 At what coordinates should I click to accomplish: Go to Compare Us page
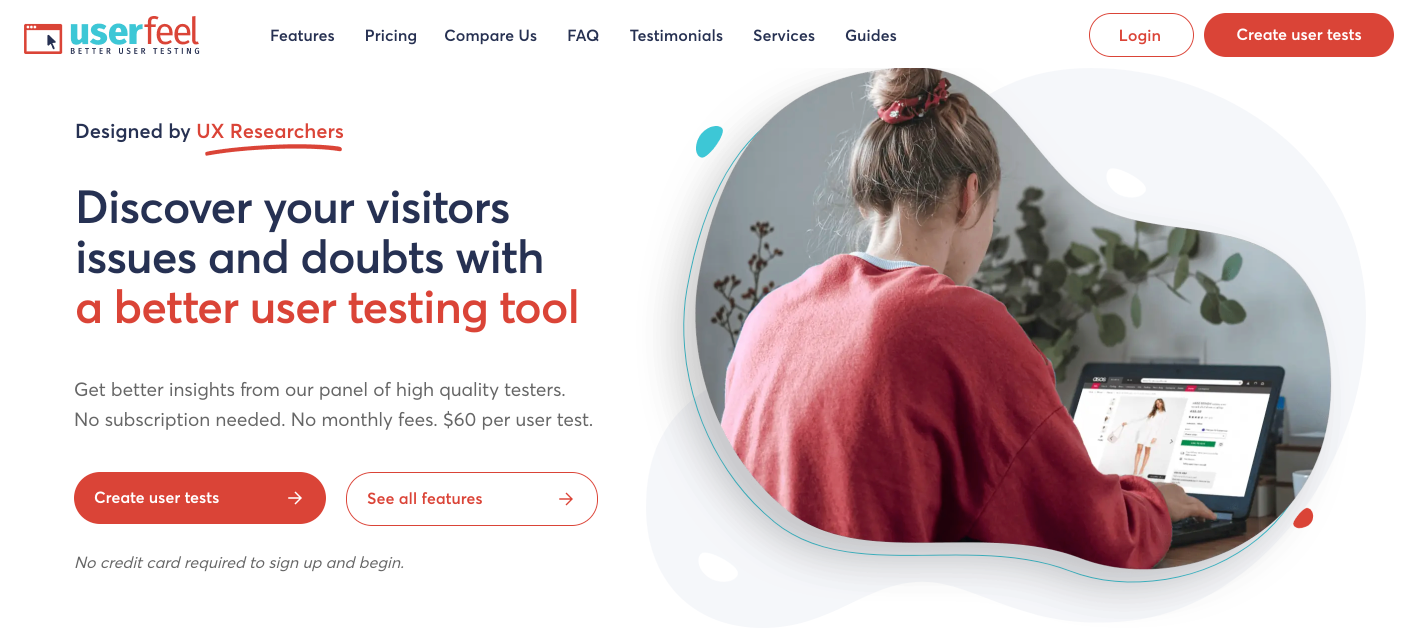pos(491,36)
